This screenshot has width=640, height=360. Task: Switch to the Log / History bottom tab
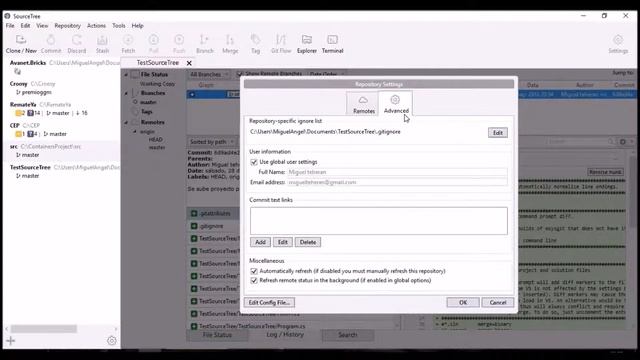click(x=285, y=335)
